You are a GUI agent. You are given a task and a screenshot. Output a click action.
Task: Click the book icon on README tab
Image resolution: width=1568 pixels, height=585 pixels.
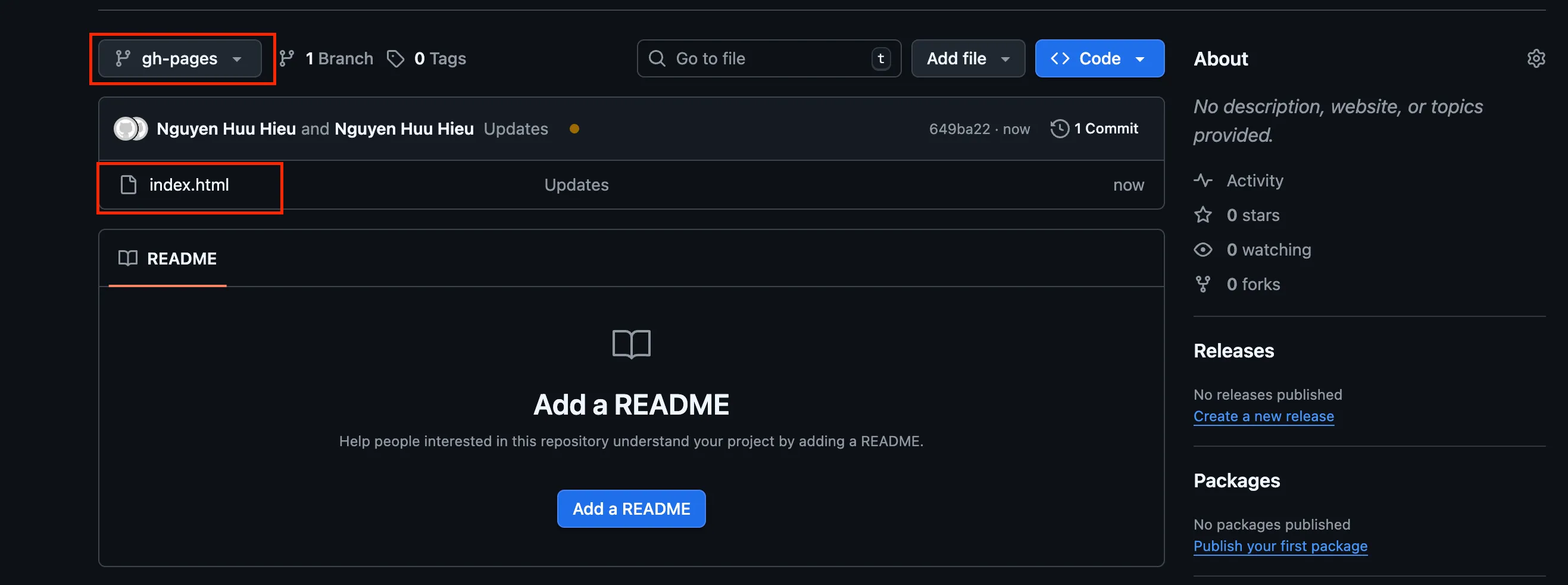pyautogui.click(x=128, y=259)
